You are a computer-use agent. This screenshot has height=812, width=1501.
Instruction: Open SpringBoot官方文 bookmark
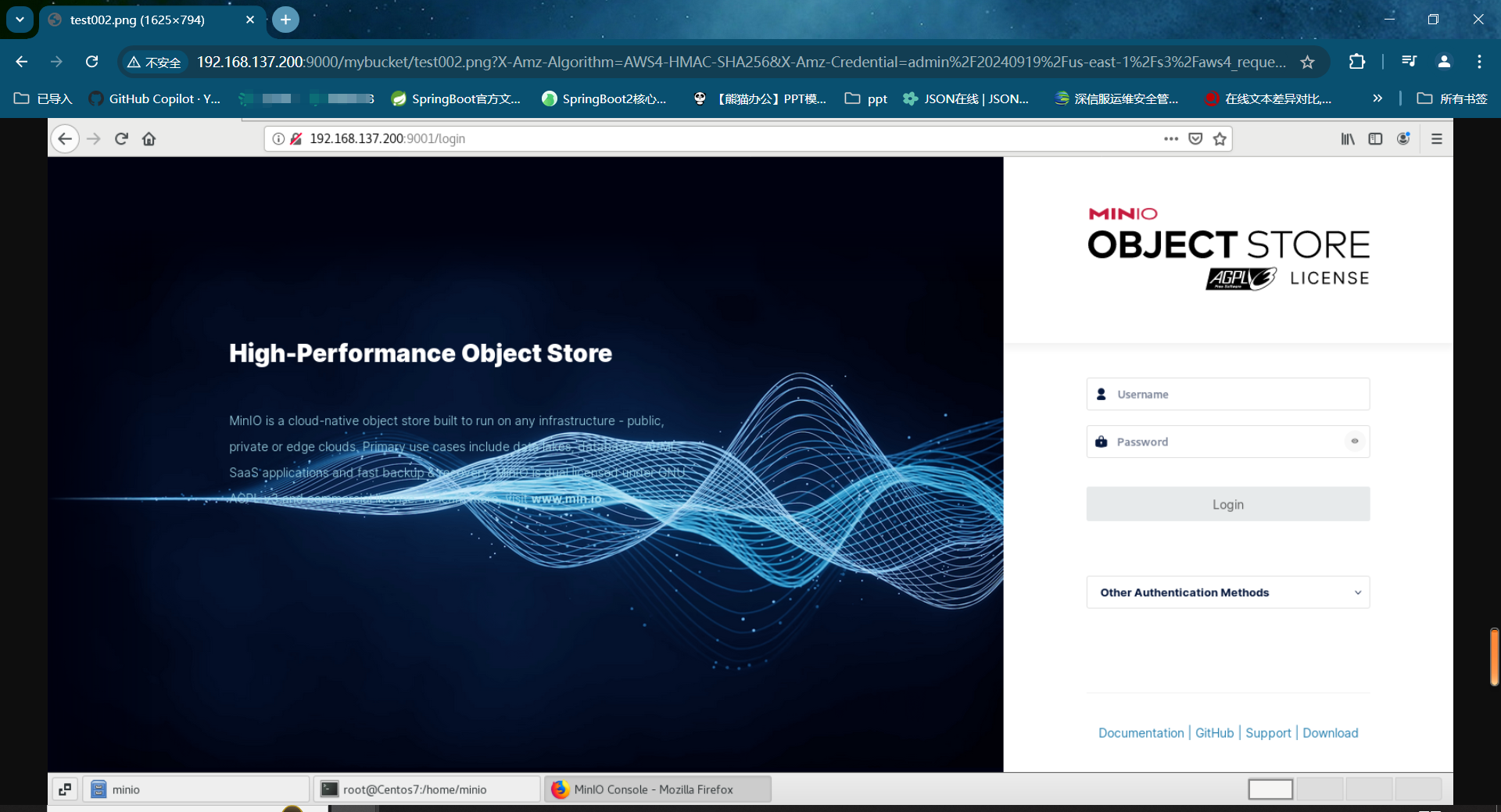tap(456, 98)
